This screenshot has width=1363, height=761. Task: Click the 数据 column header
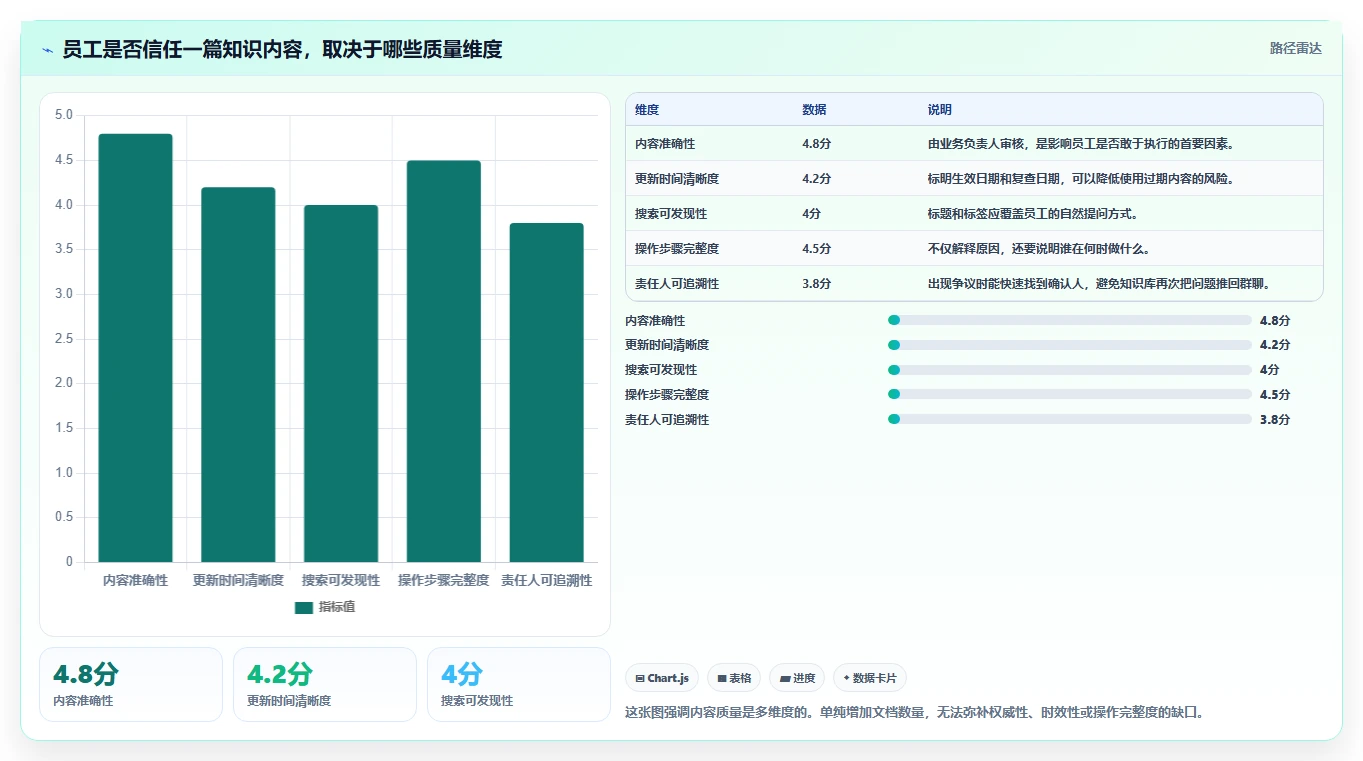point(814,110)
